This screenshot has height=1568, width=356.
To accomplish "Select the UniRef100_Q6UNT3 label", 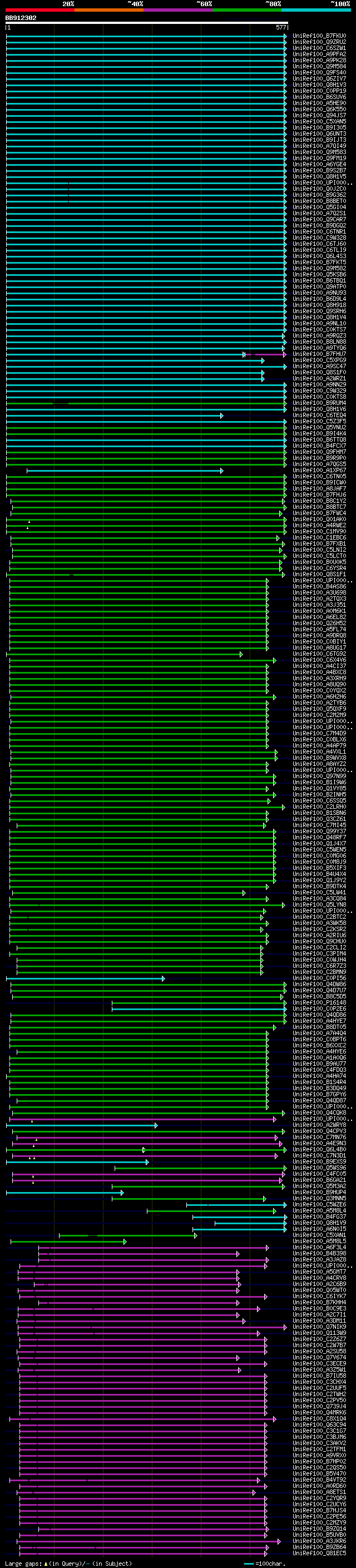I will click(319, 134).
